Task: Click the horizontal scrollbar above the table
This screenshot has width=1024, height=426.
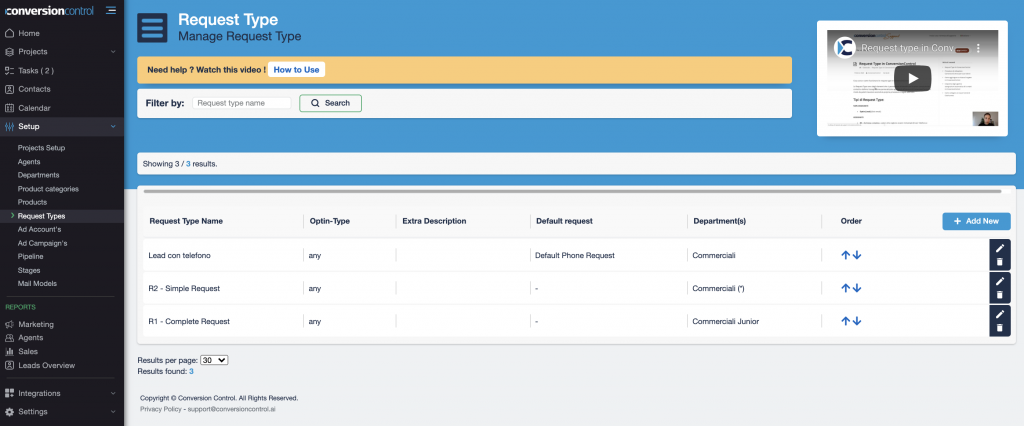Action: click(572, 190)
